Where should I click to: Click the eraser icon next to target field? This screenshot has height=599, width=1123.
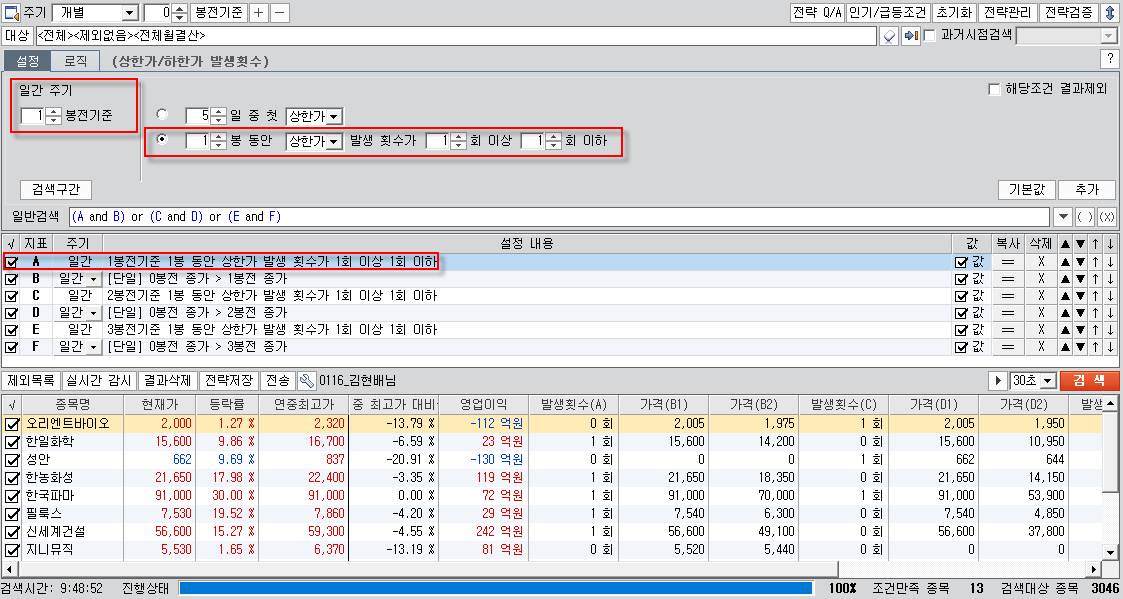pyautogui.click(x=889, y=36)
